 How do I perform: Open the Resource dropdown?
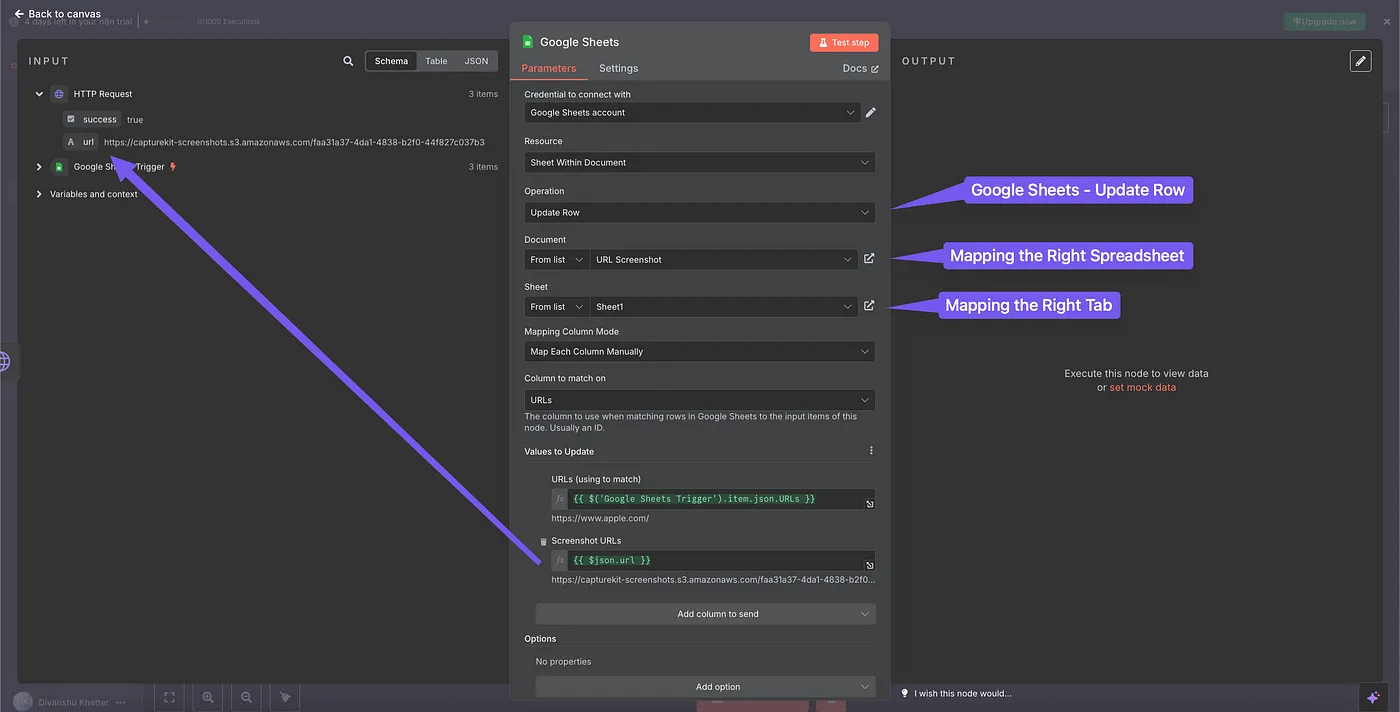coord(700,162)
